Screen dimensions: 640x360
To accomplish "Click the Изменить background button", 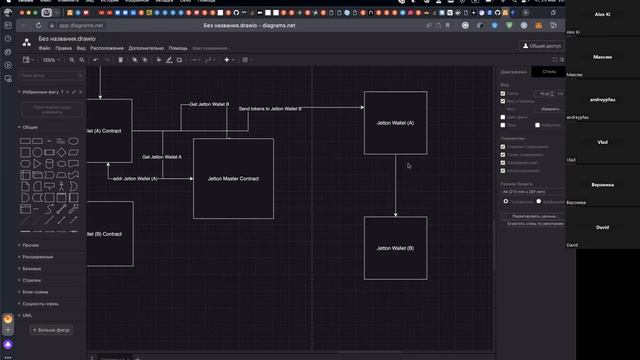I will click(x=551, y=109).
